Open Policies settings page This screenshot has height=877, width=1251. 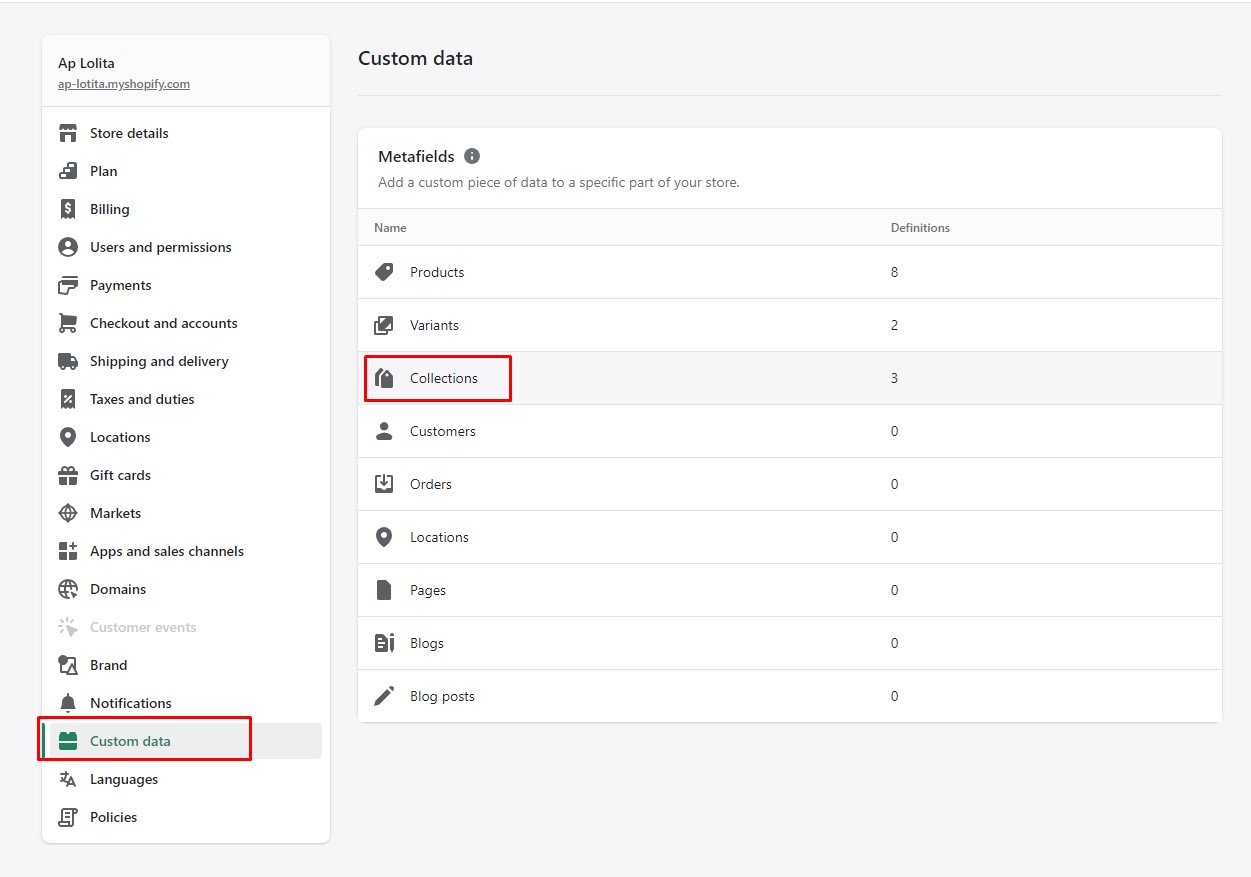(113, 817)
